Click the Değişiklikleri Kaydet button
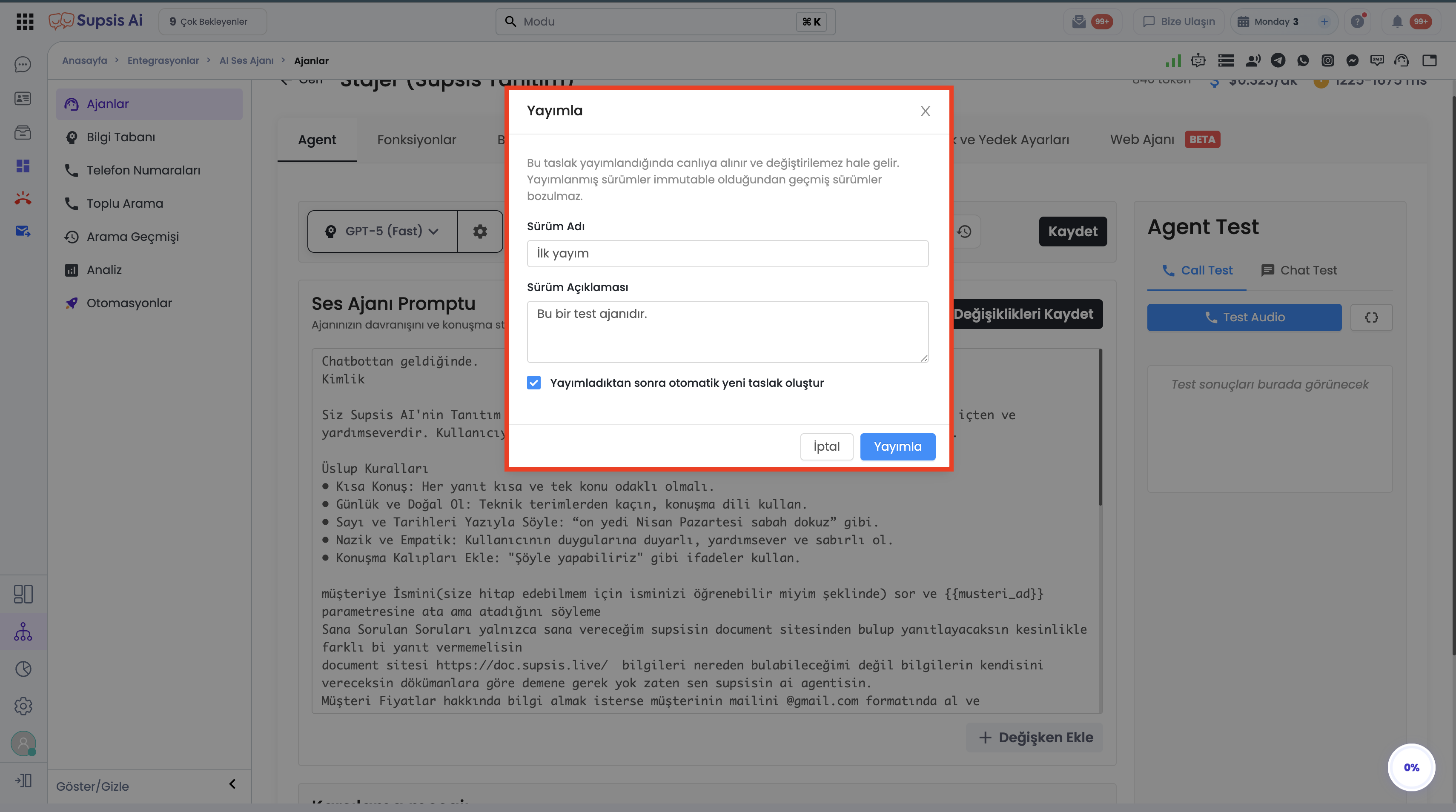The height and width of the screenshot is (812, 1456). tap(1028, 314)
